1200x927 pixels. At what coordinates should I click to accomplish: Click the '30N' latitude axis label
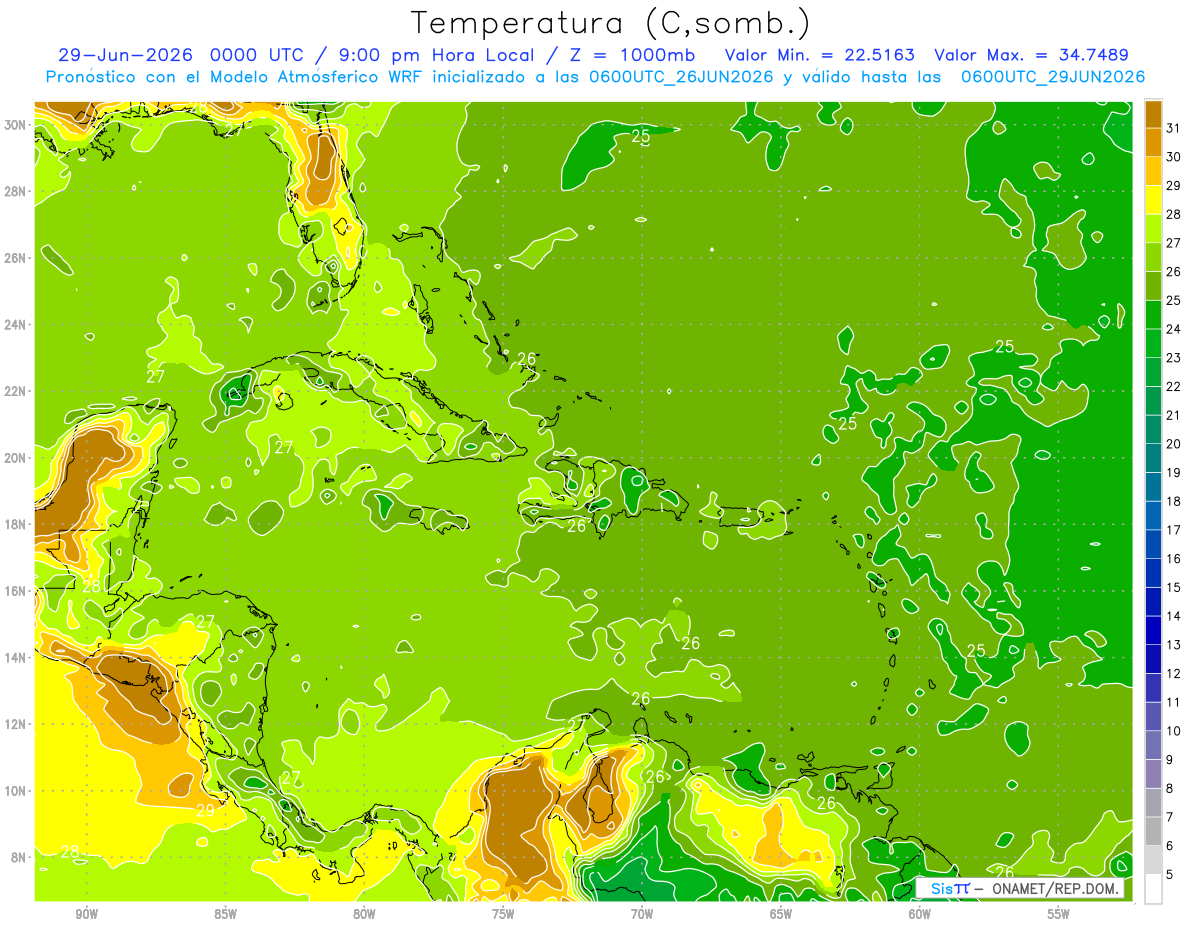(x=16, y=125)
